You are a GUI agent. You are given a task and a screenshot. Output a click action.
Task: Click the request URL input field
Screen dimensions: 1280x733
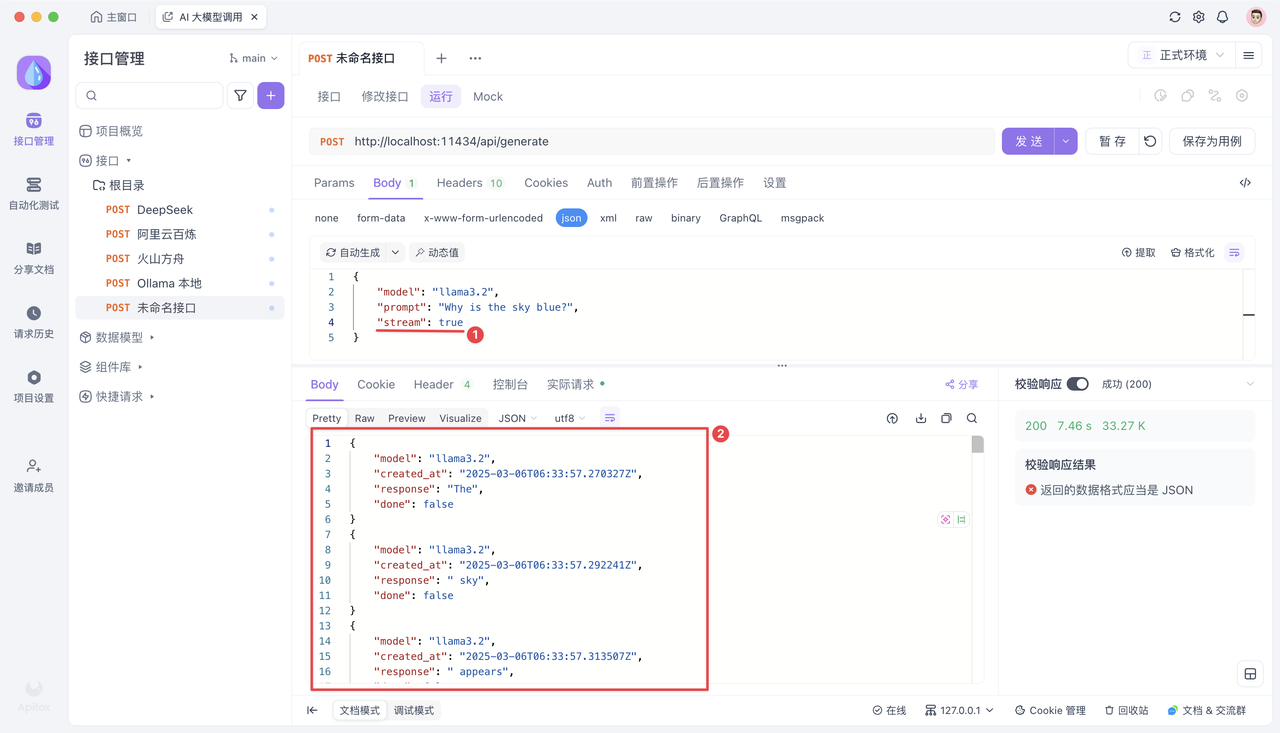click(652, 141)
